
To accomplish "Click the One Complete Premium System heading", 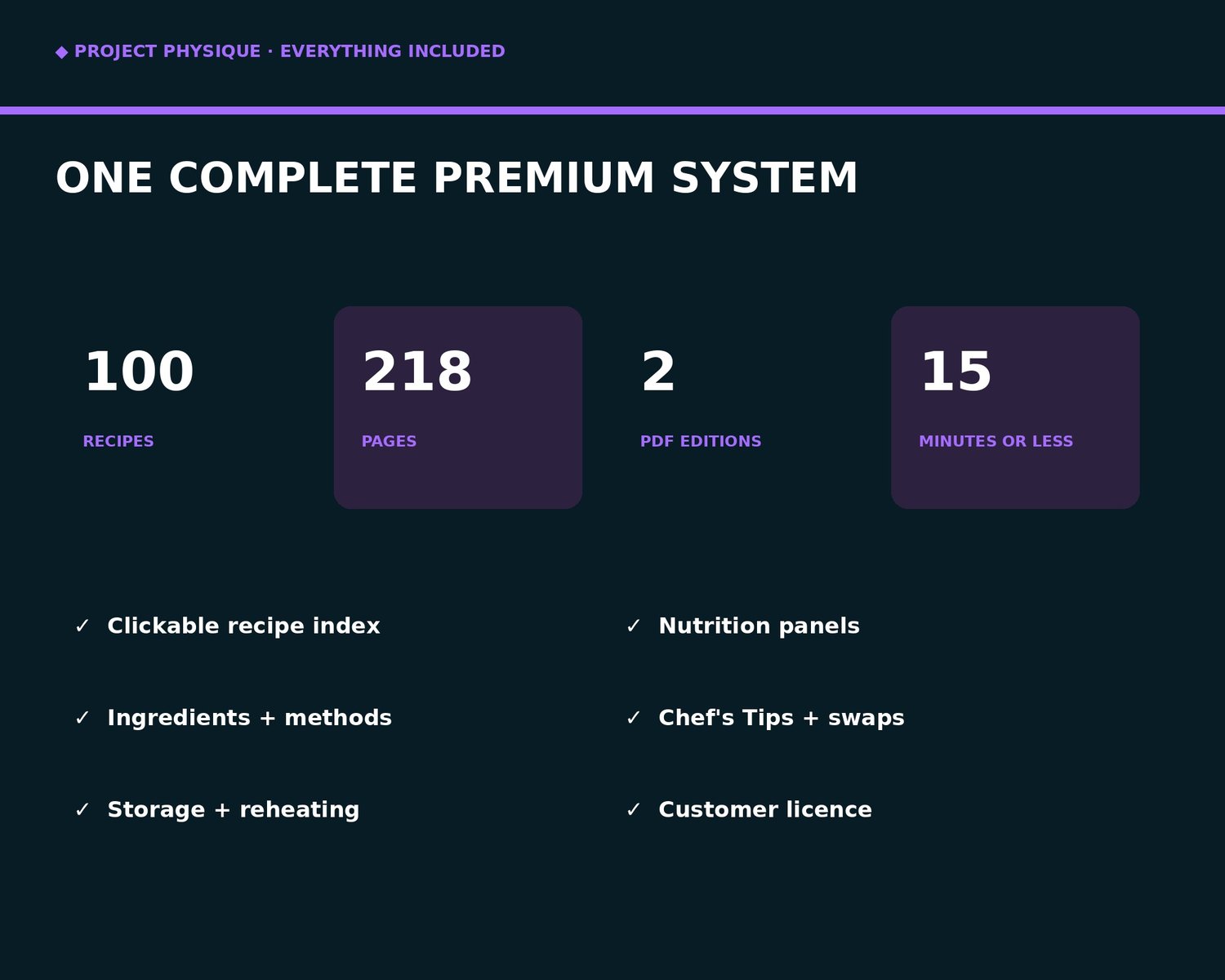I will [x=457, y=178].
